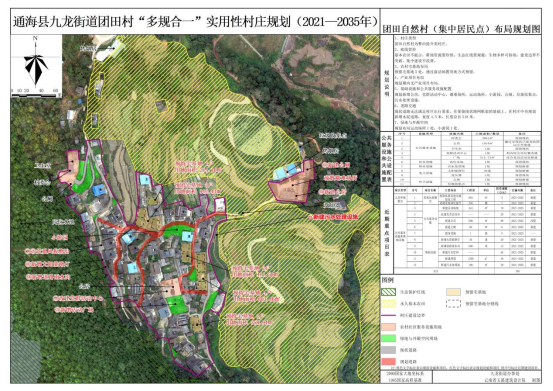Click the main title '通海县九龙街道团田村…村庄规划'
This screenshot has height=391, width=553.
click(x=195, y=22)
